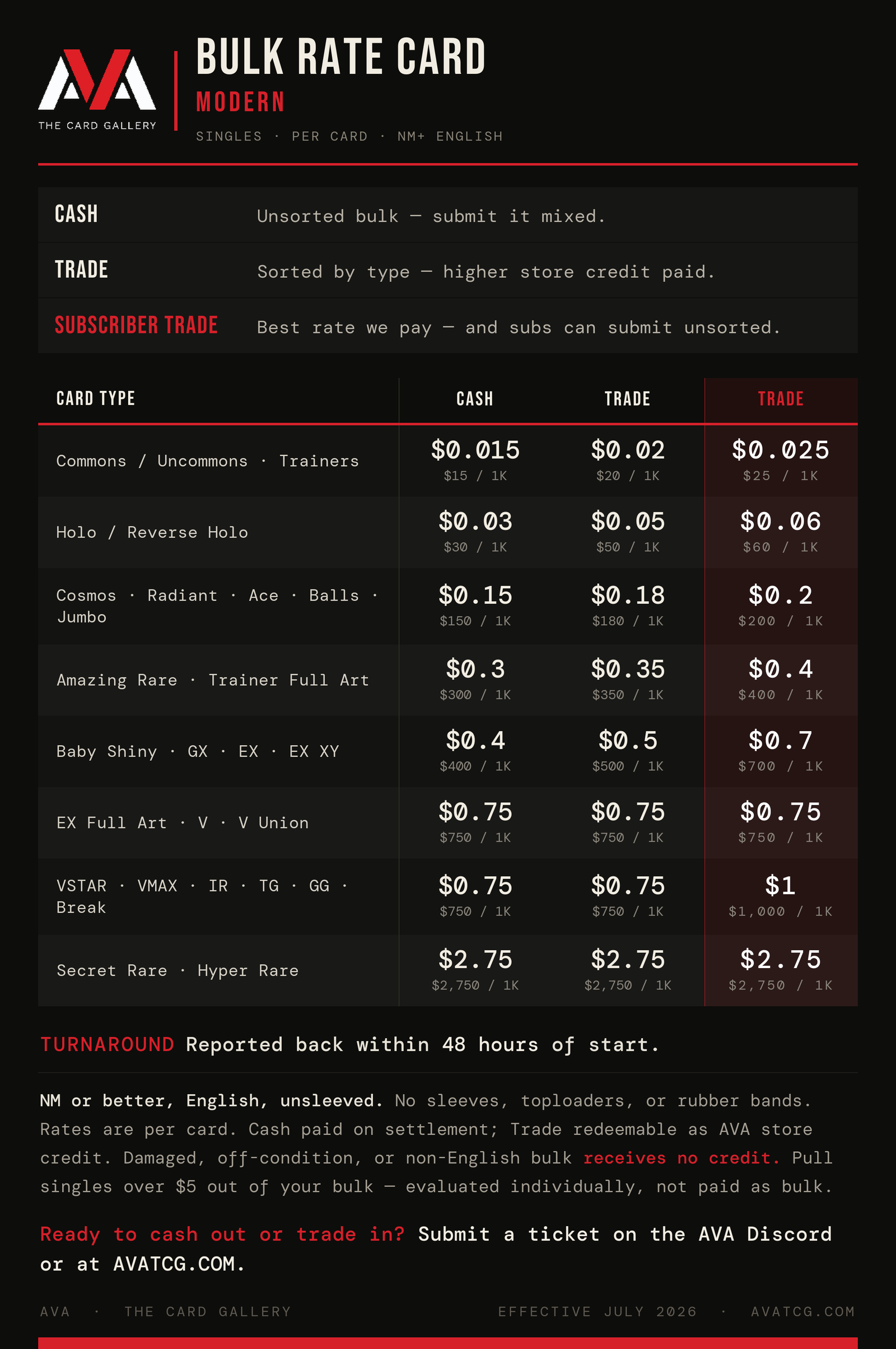Click the red MODERN subtitle
Viewport: 896px width, 1349px height.
click(241, 103)
